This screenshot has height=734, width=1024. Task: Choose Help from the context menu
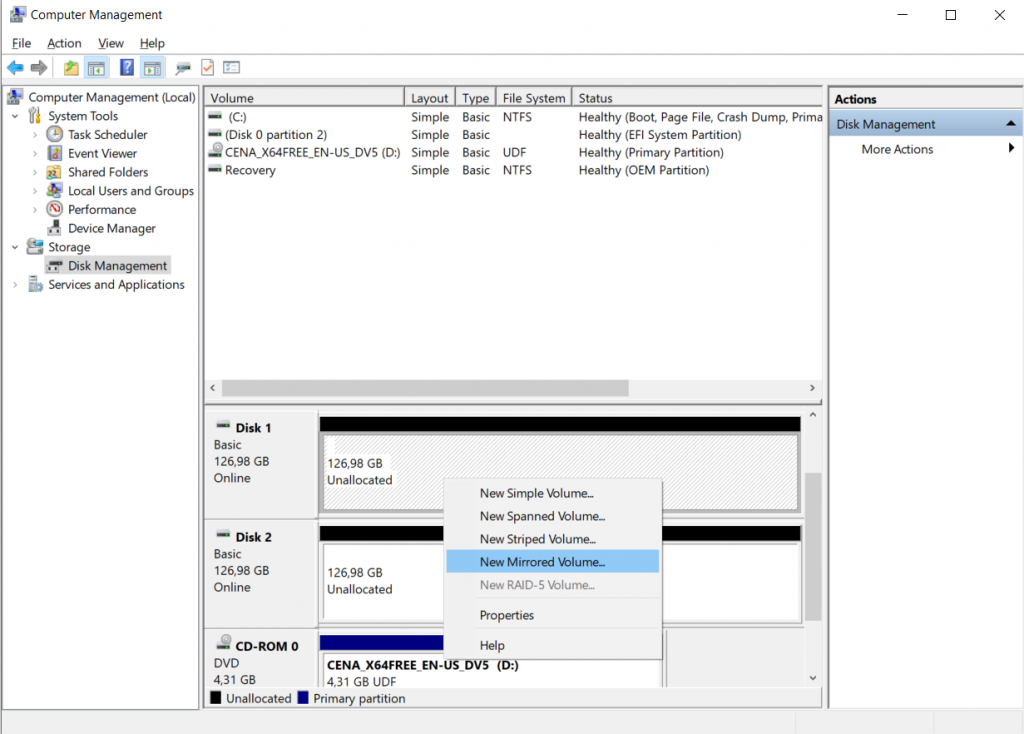[x=552, y=645]
